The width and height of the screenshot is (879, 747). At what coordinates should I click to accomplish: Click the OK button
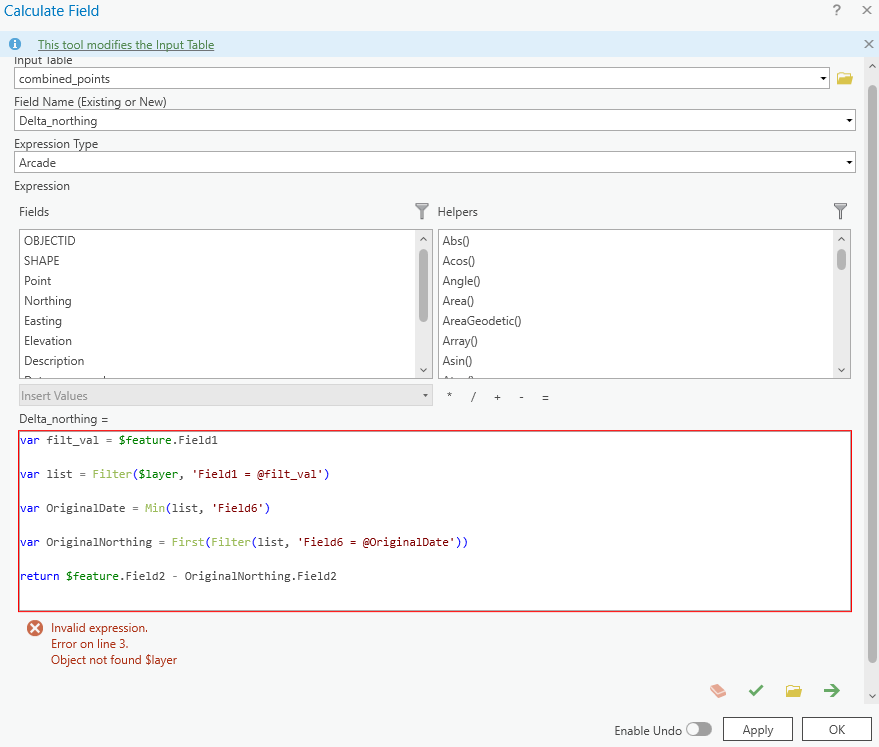pos(836,730)
